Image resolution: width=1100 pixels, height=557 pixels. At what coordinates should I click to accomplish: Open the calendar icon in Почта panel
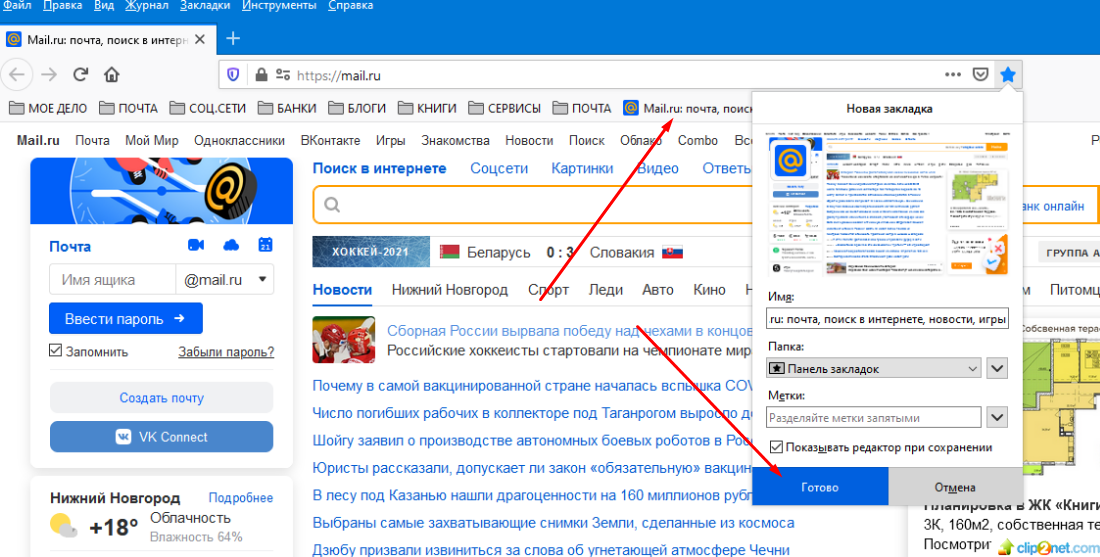(x=265, y=244)
